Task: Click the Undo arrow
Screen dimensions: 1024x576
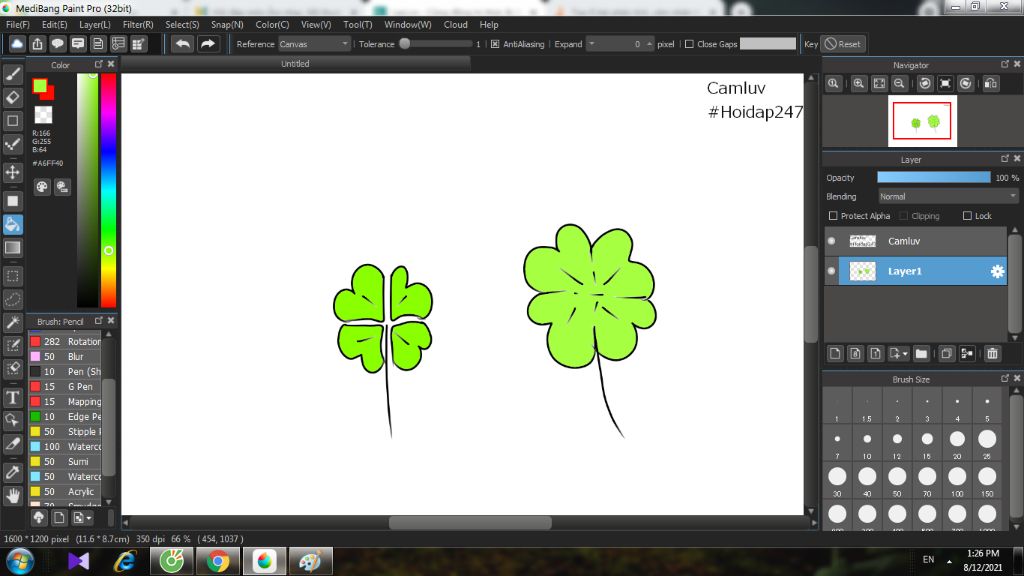Action: point(183,44)
